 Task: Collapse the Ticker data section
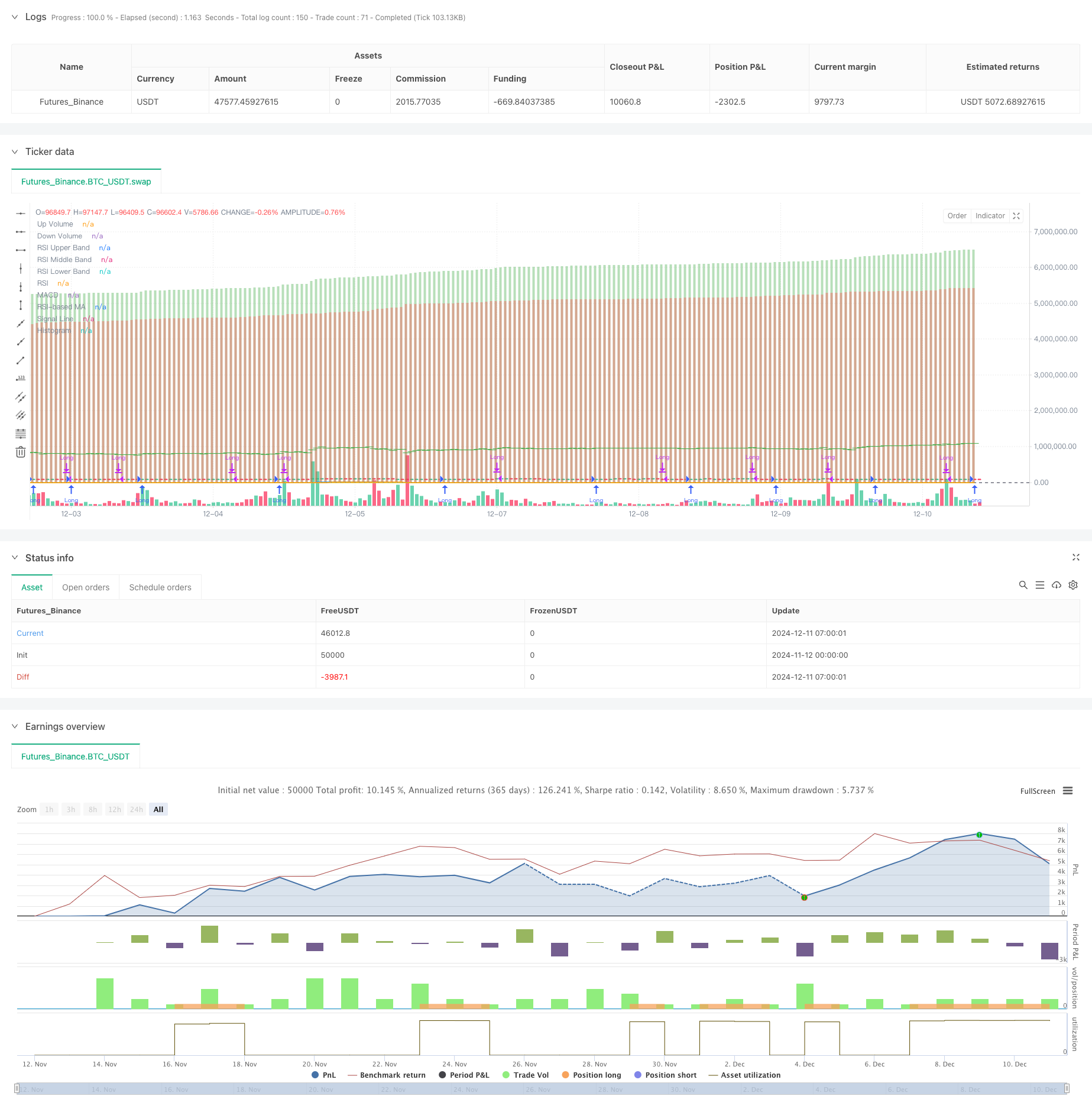point(15,152)
